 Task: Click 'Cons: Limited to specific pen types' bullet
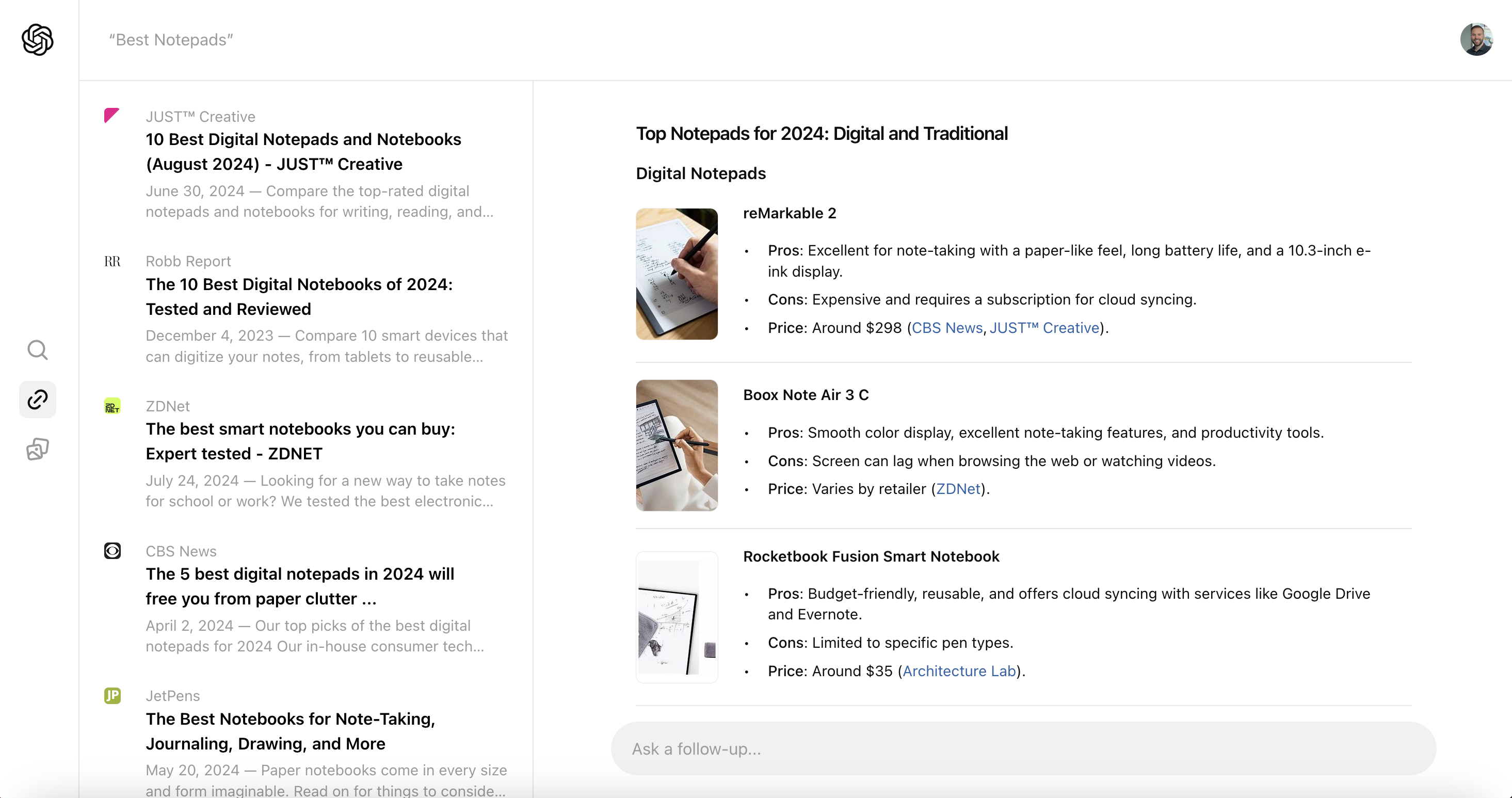click(x=890, y=643)
